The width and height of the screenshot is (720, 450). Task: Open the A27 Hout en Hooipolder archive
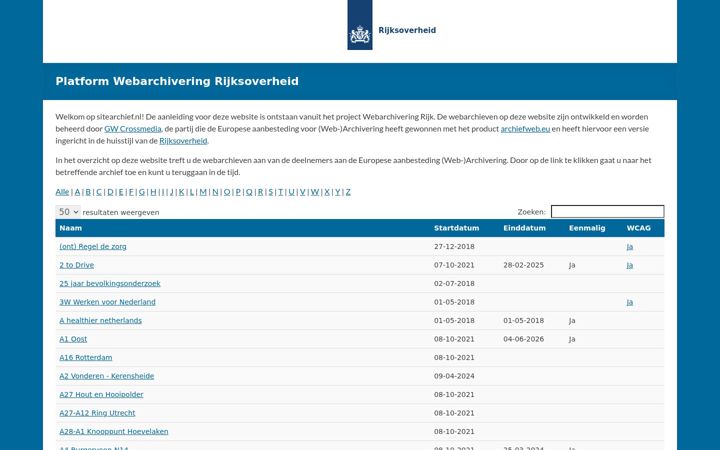tap(101, 394)
